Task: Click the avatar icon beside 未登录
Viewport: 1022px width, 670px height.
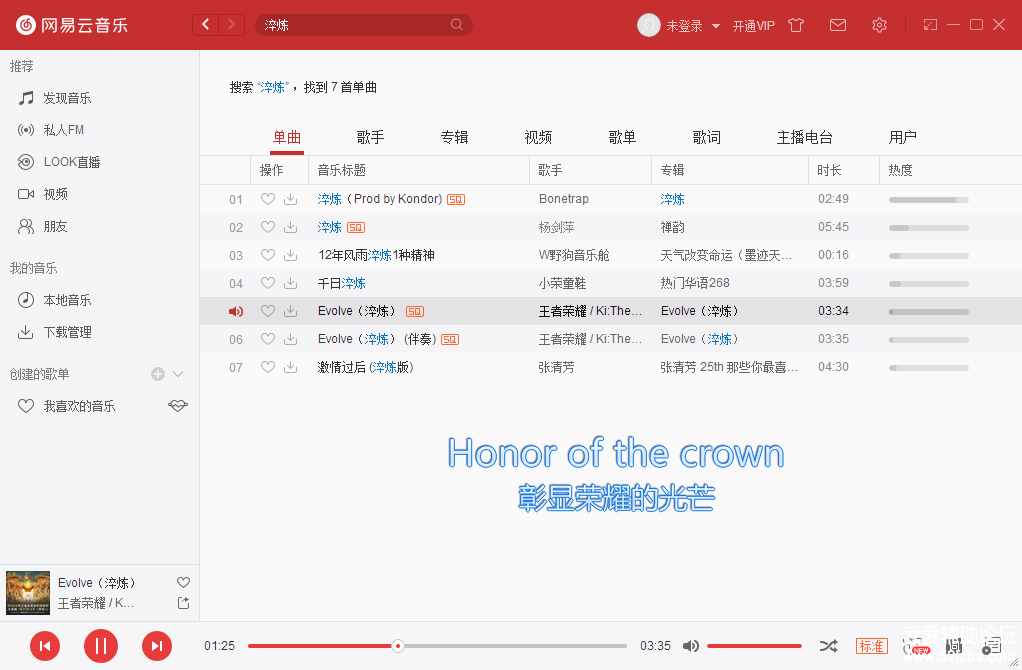Action: tap(649, 25)
